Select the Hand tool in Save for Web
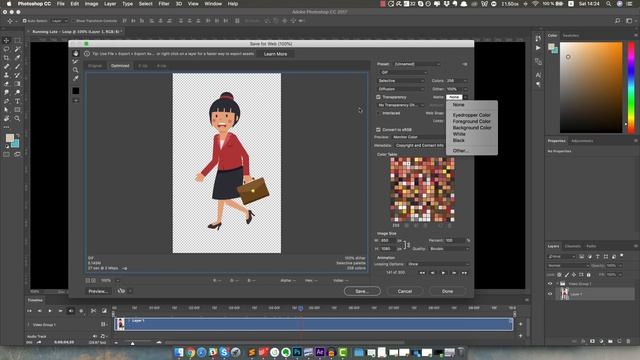 (76, 53)
